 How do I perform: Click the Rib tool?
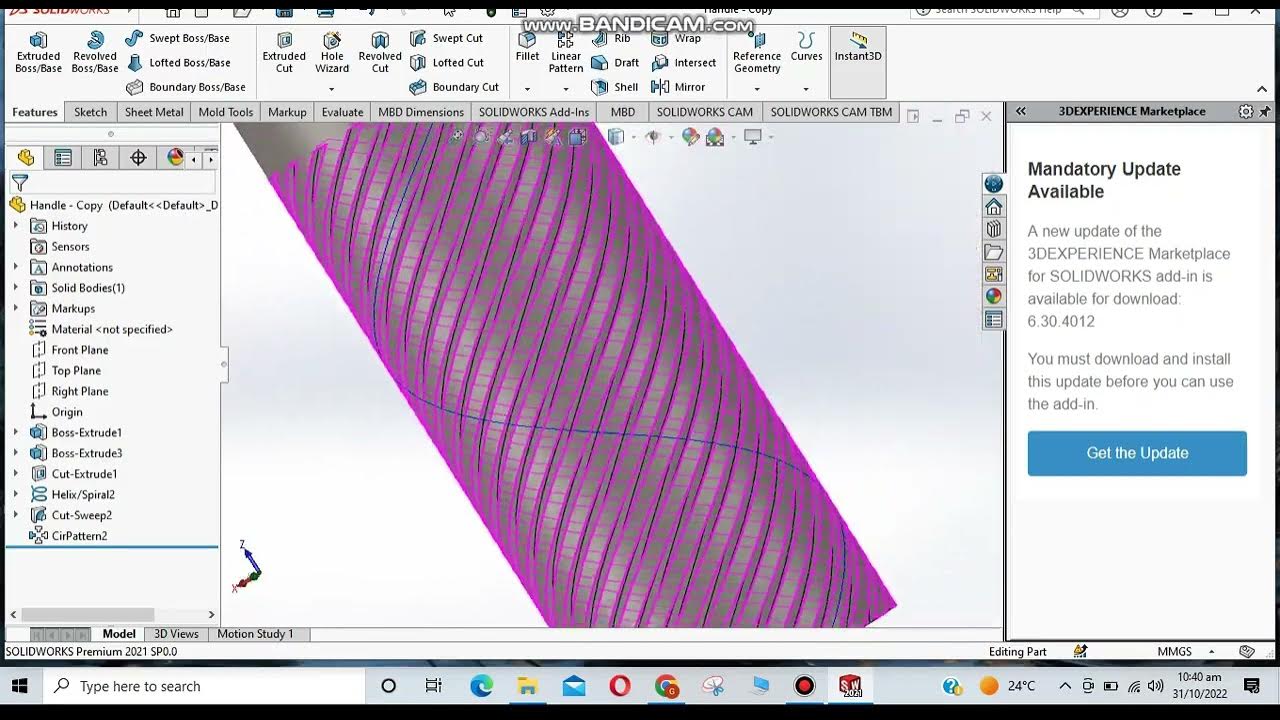click(611, 38)
